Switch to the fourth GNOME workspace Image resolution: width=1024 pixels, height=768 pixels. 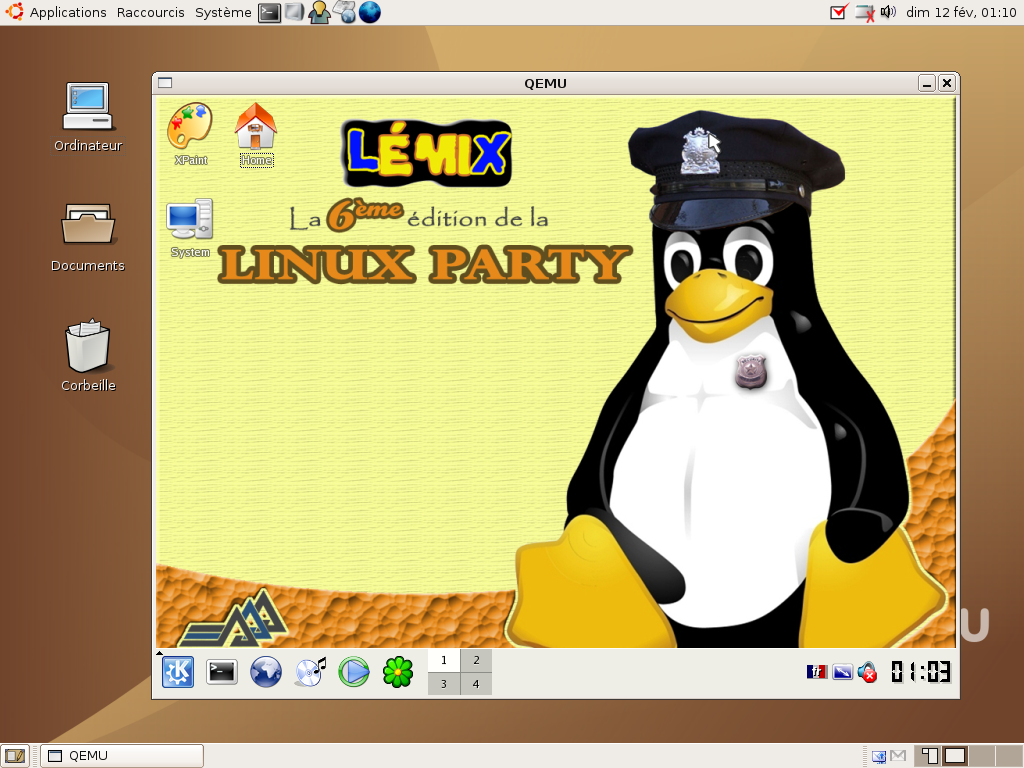pyautogui.click(x=1009, y=756)
